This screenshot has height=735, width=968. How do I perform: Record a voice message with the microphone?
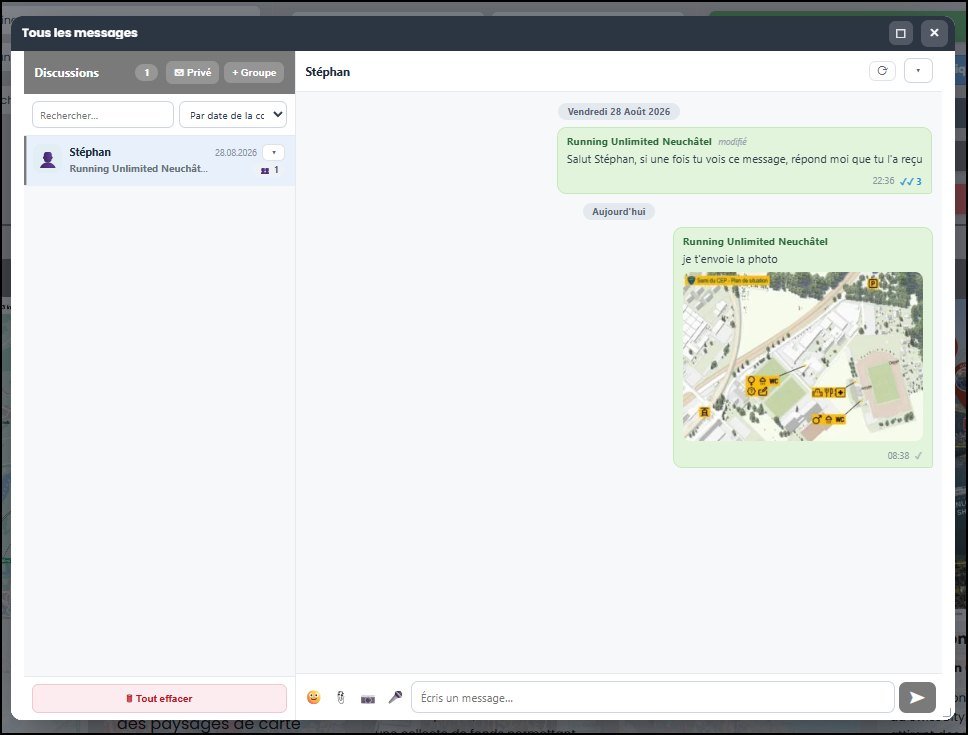click(x=395, y=697)
